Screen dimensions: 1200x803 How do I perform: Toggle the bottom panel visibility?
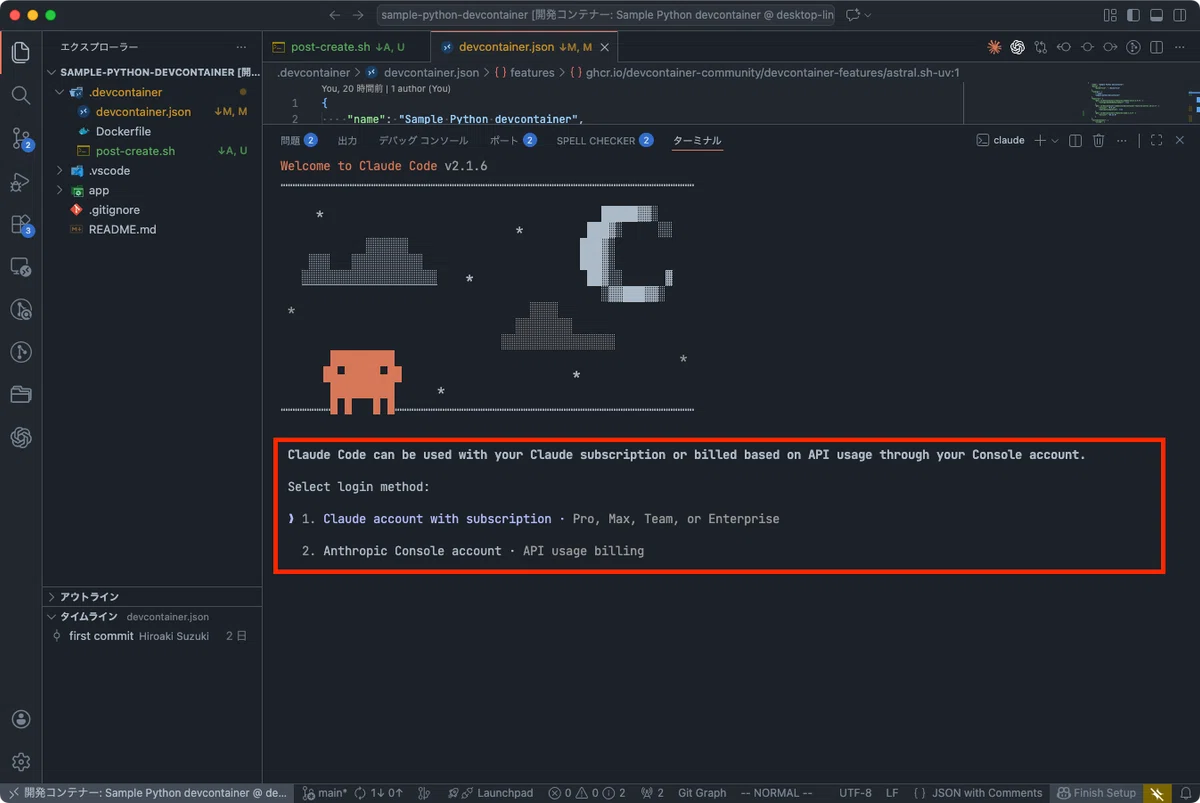[1156, 15]
